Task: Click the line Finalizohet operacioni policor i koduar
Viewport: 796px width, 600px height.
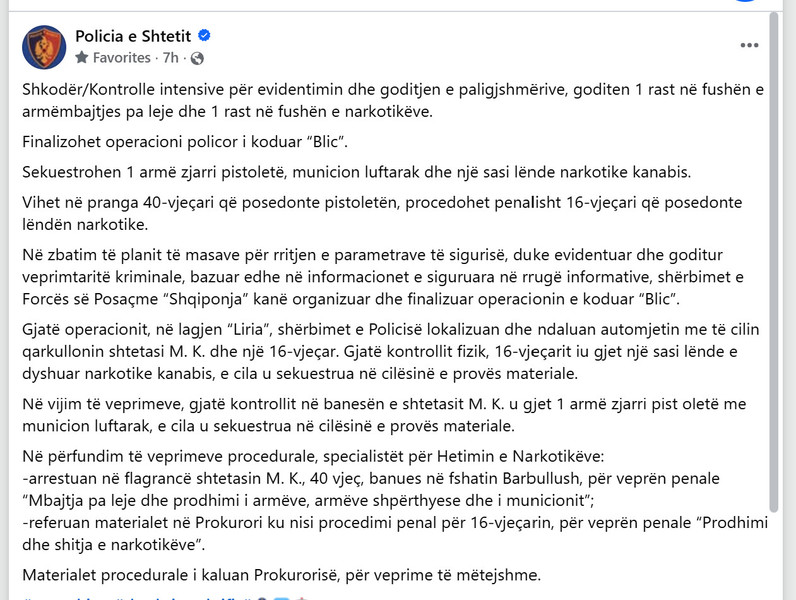Action: coord(185,142)
